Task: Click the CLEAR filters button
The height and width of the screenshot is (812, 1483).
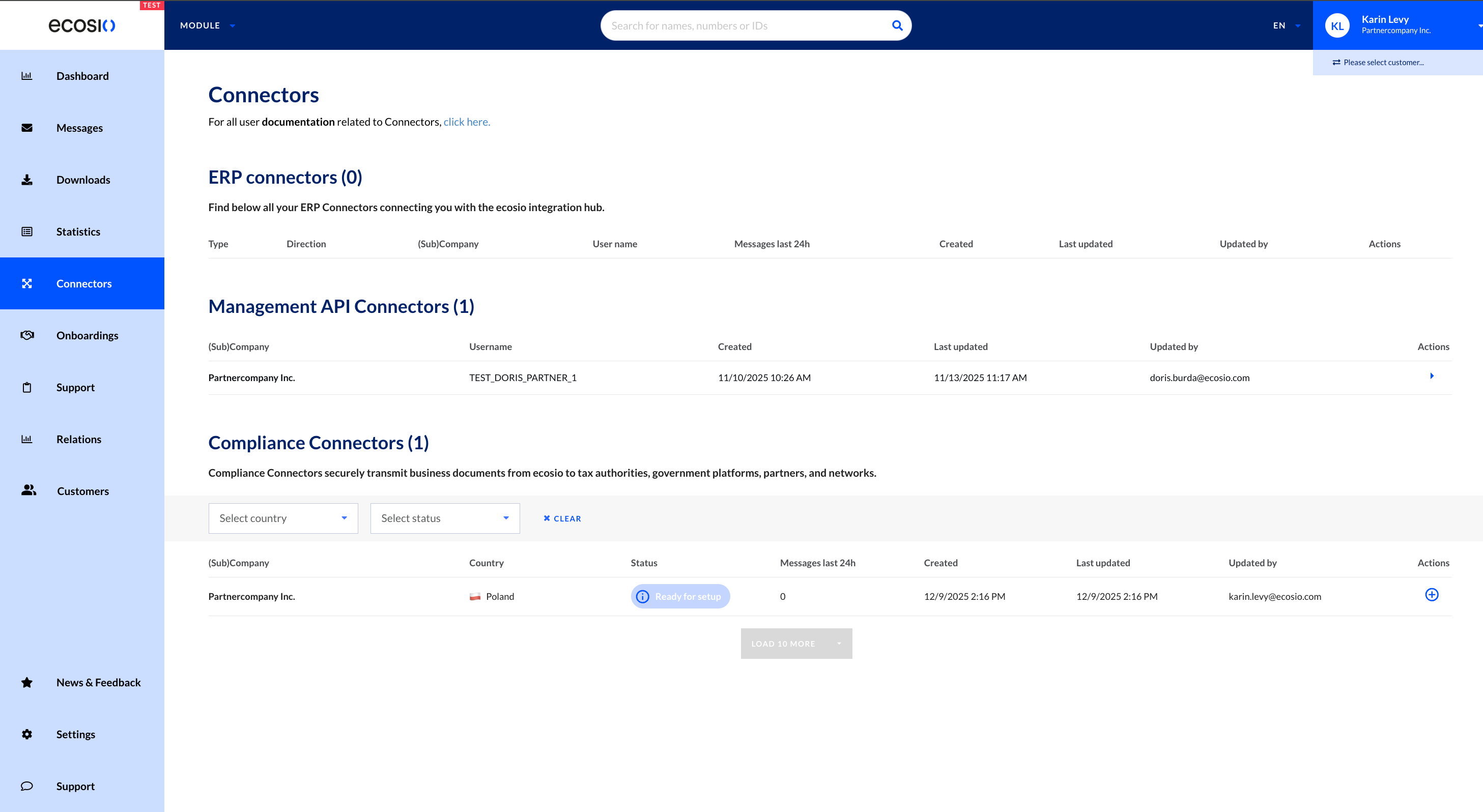Action: 562,518
